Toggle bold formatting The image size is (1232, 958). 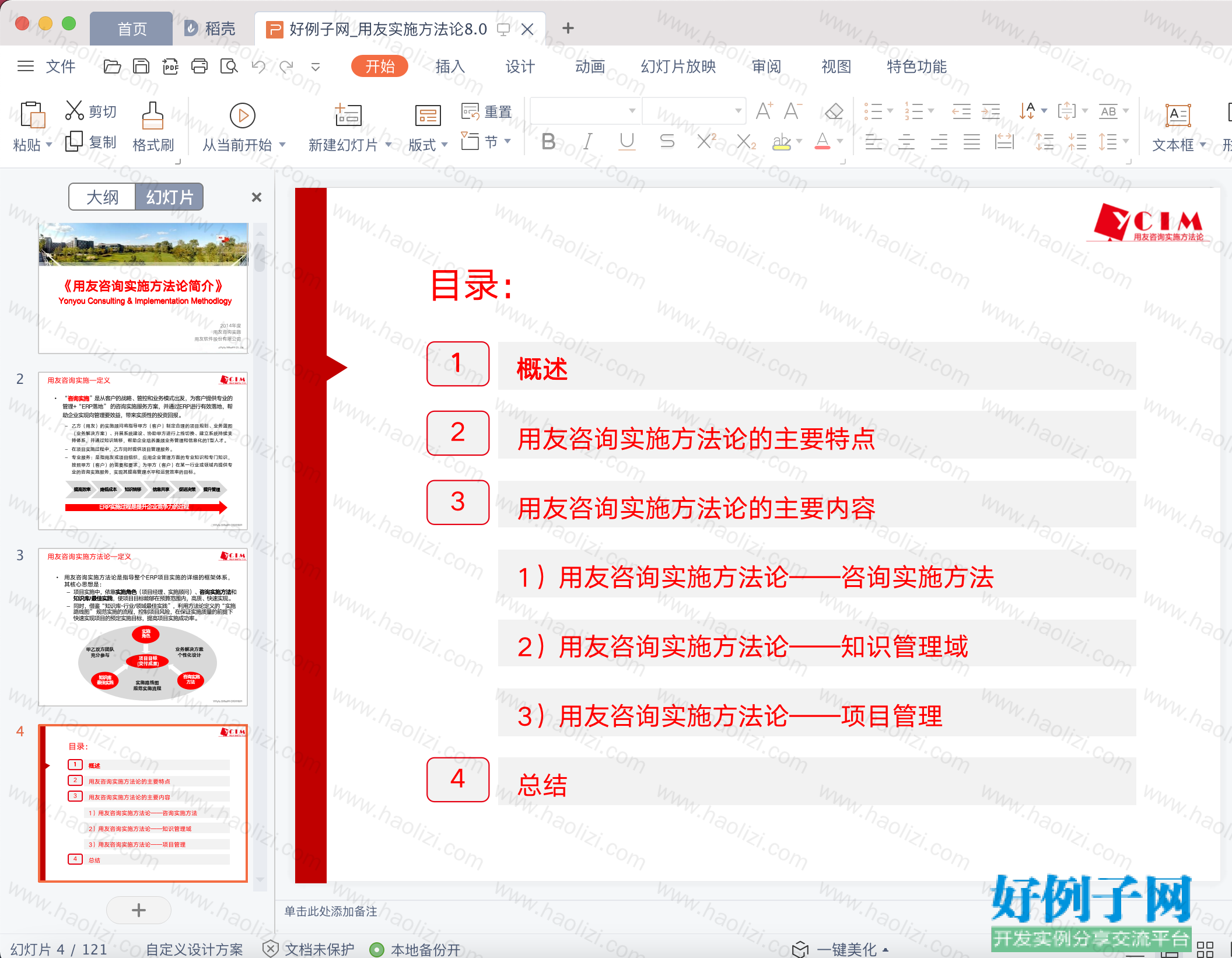click(x=548, y=141)
